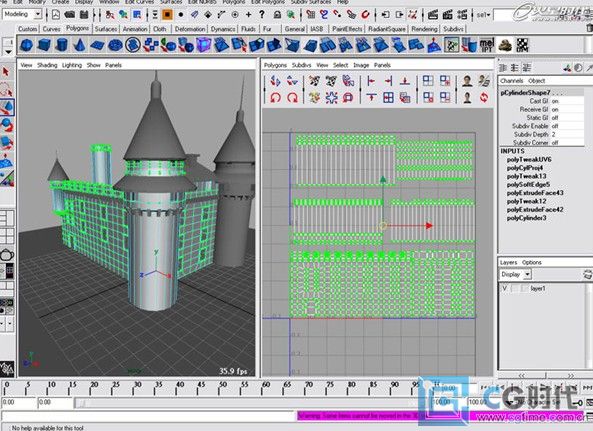This screenshot has width=593, height=431.
Task: Click the plus icon in status line
Action: pyautogui.click(x=248, y=15)
